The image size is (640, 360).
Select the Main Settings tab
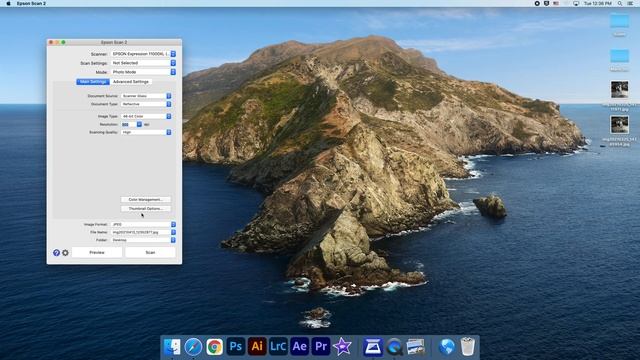(x=93, y=82)
